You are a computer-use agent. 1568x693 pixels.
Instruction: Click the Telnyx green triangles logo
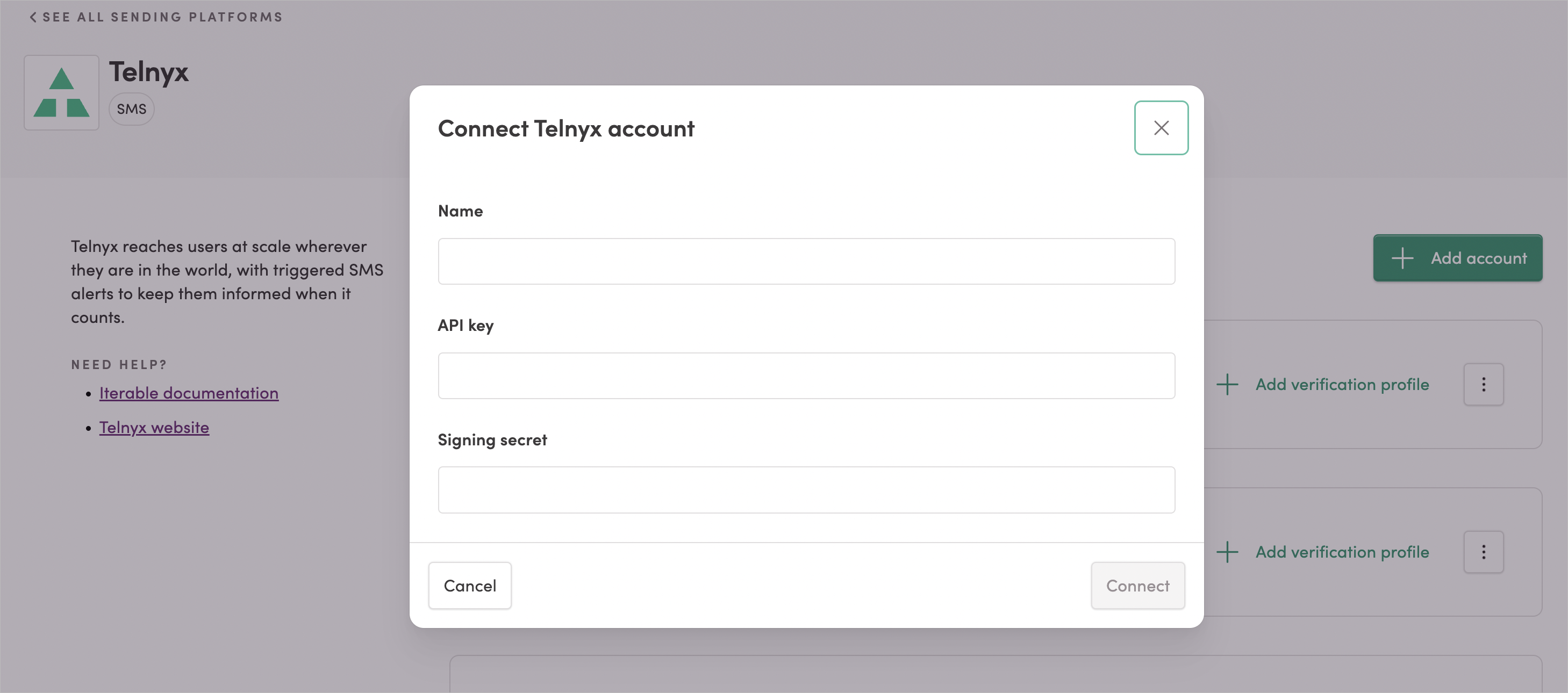[x=61, y=91]
